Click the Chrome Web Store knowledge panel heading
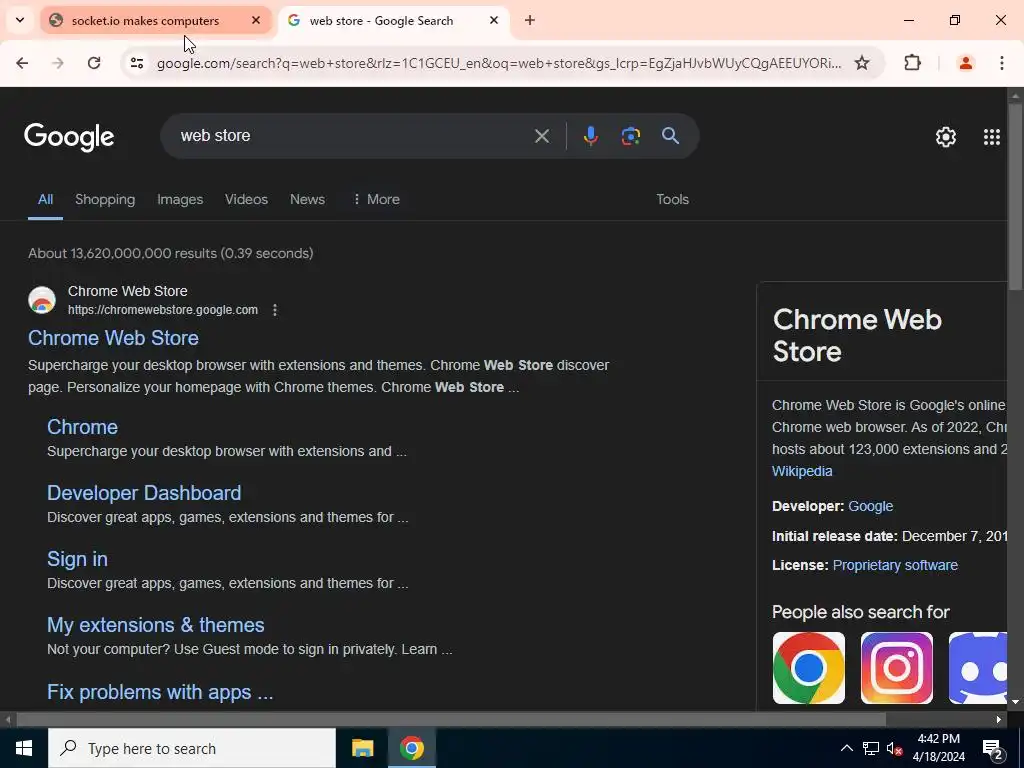The width and height of the screenshot is (1024, 768). pos(857,336)
